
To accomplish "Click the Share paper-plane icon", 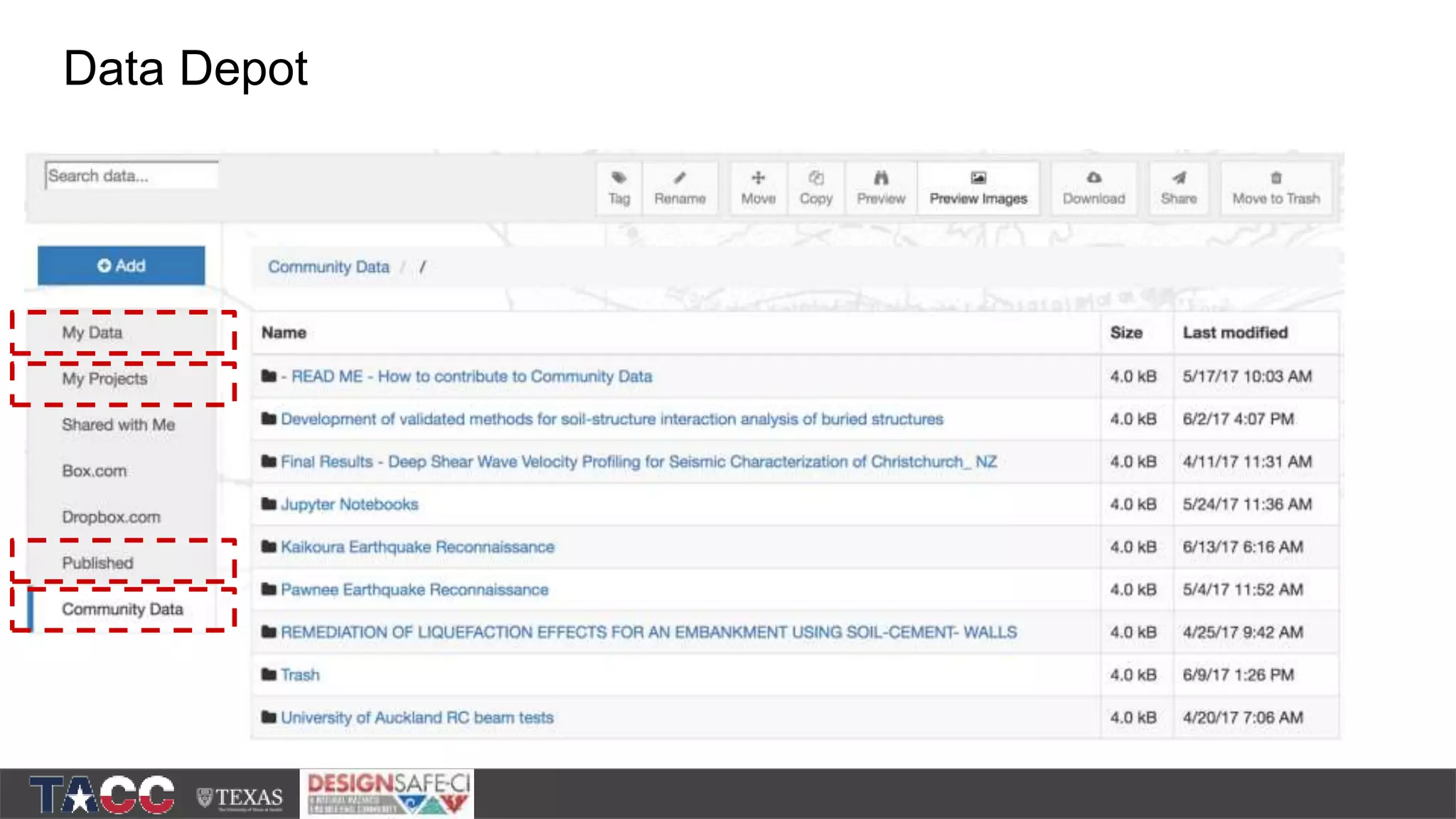I will click(x=1179, y=178).
